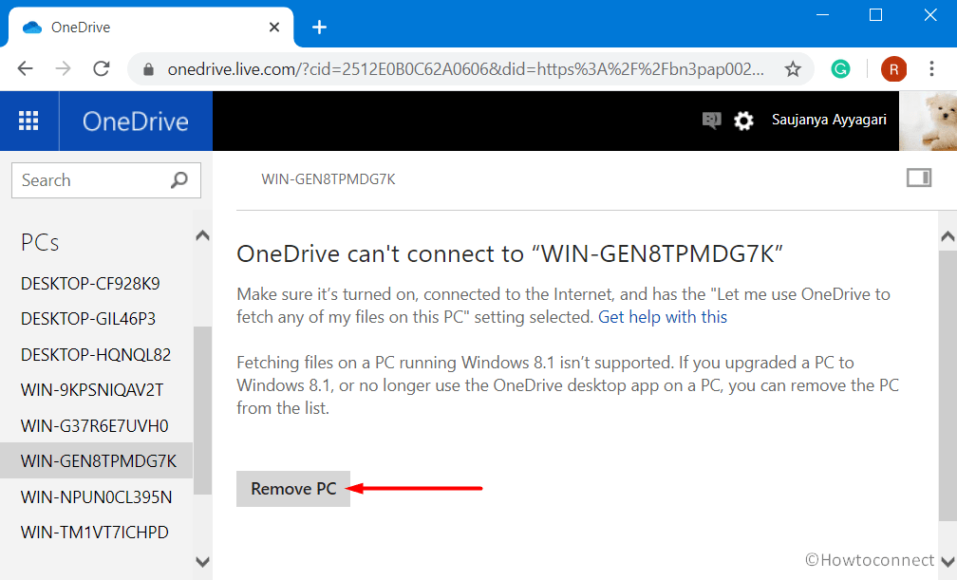This screenshot has height=580, width=957.
Task: Toggle the details pane icon
Action: 919,178
